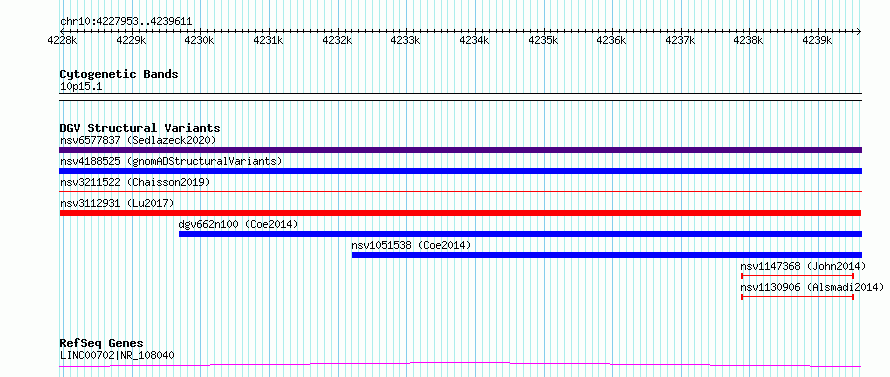Click the 4234k ruler tick label
Viewport: 890px width, 377px height.
point(475,40)
